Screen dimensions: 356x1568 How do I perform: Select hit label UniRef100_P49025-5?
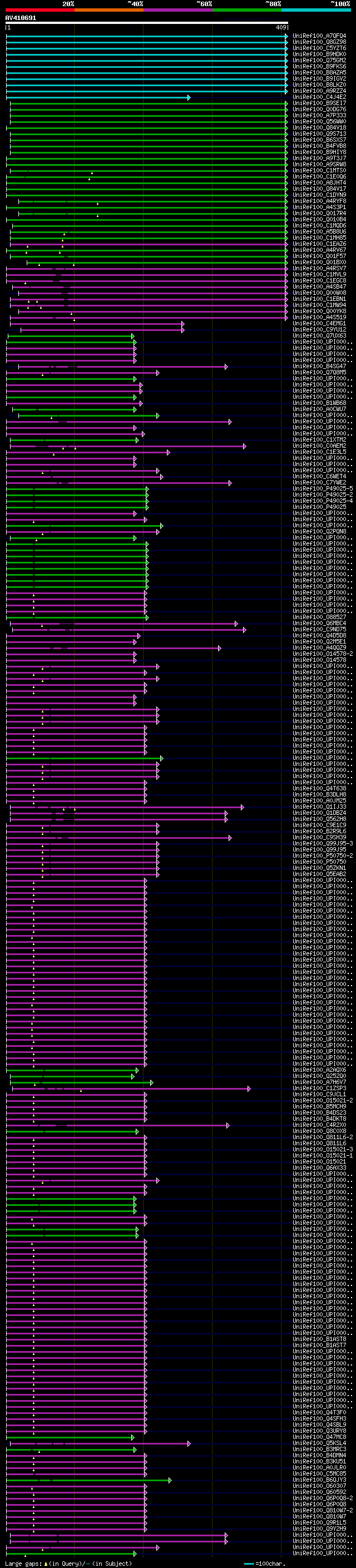click(x=323, y=488)
